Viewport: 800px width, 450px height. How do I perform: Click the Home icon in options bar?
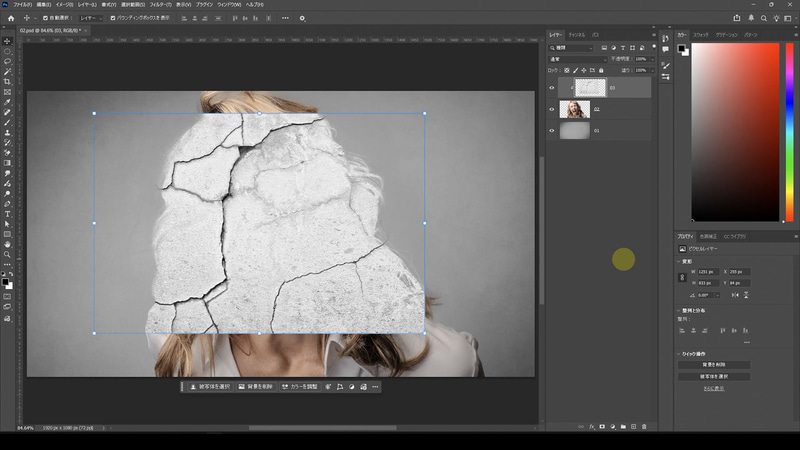[9, 18]
